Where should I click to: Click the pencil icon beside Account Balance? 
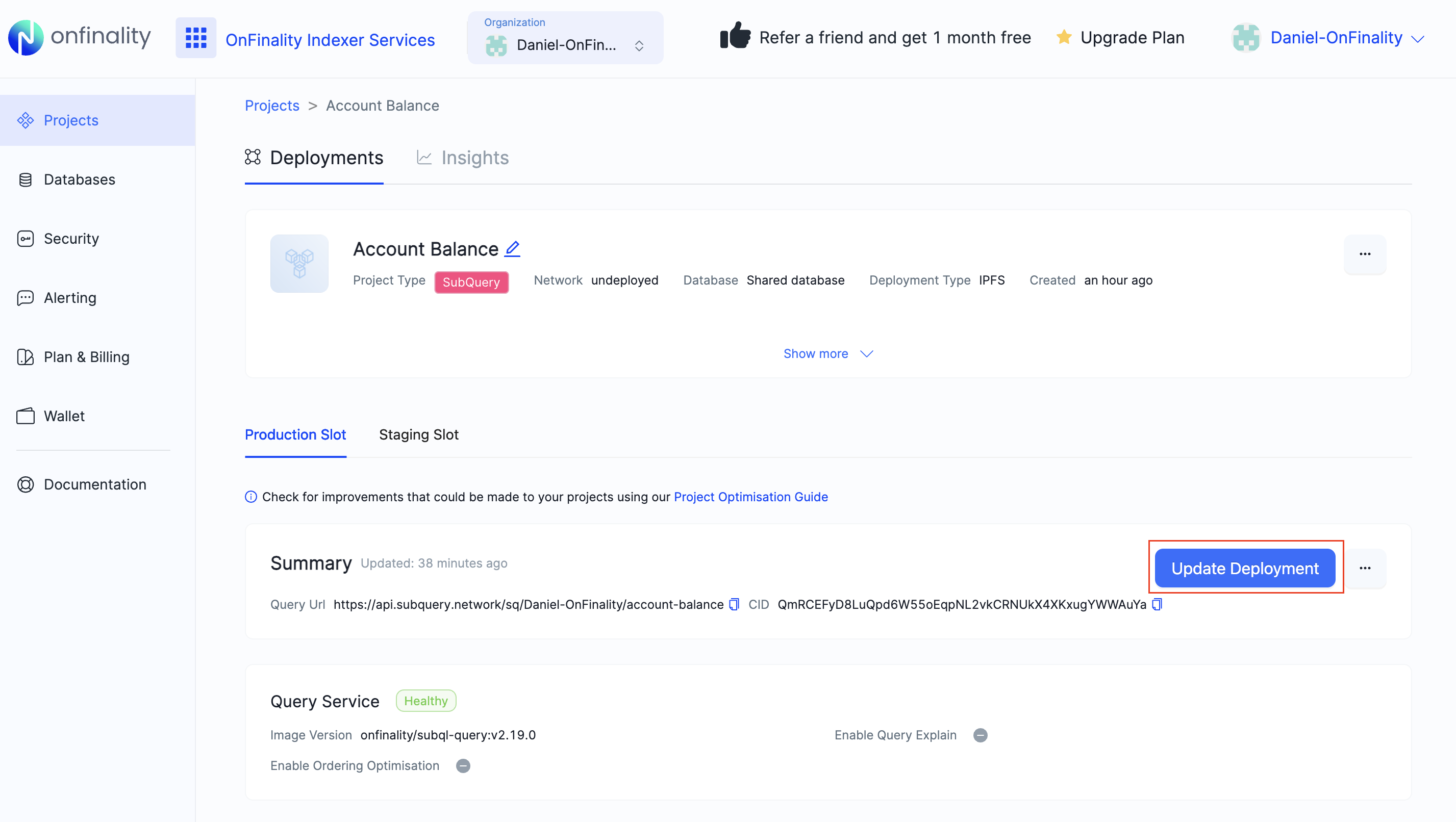click(x=512, y=248)
